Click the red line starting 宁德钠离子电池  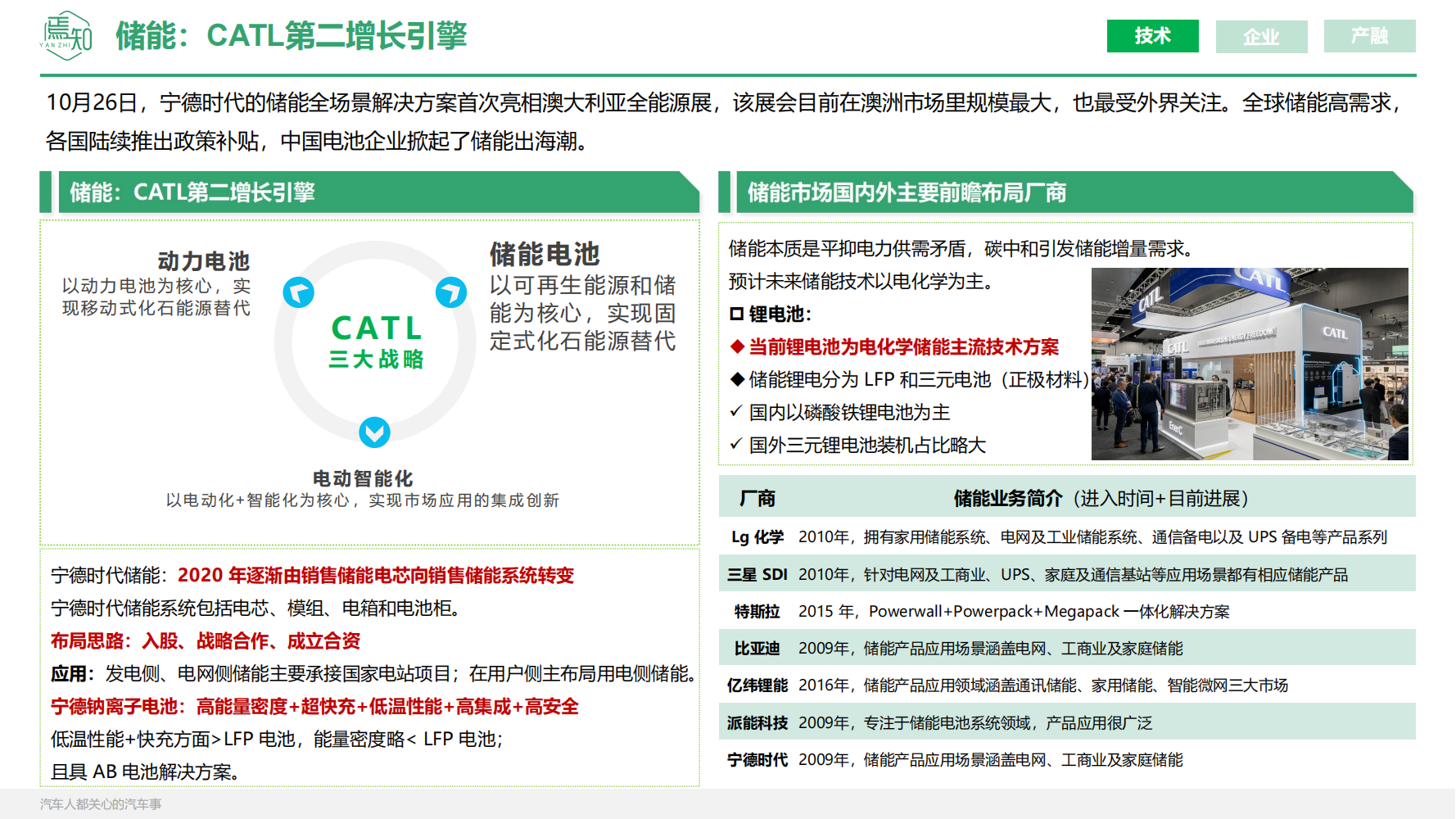click(314, 706)
